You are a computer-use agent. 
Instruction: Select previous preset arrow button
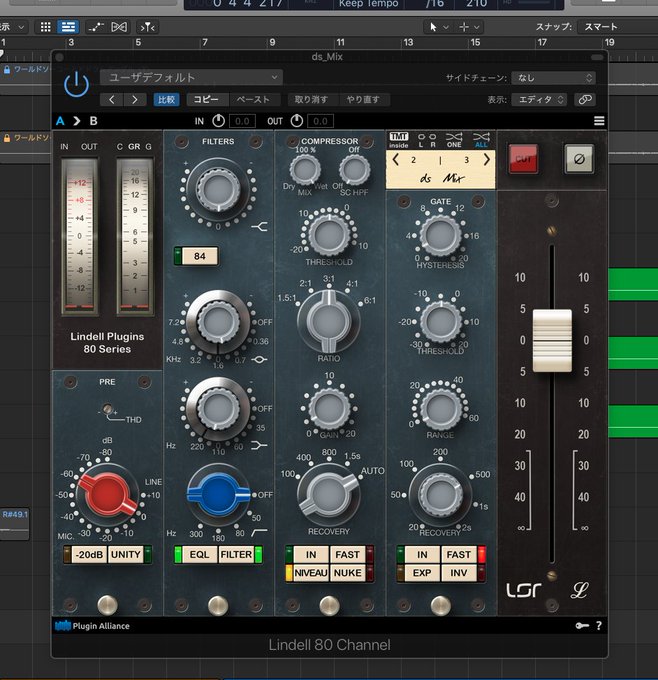pos(112,100)
